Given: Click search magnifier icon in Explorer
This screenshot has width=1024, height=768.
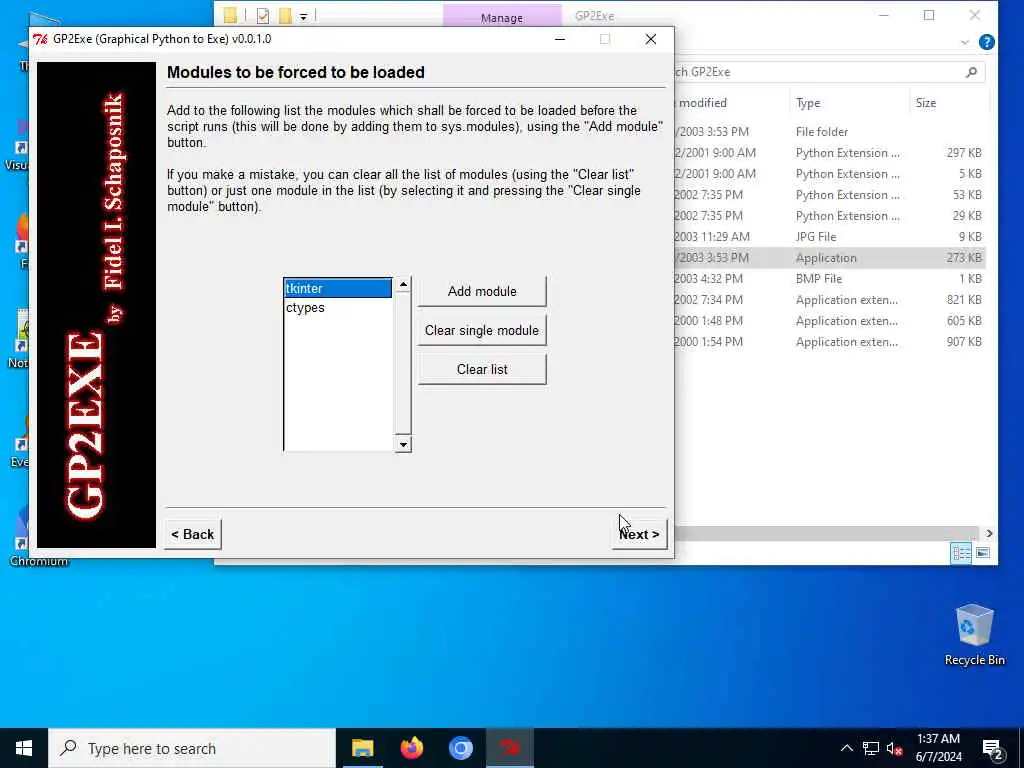Looking at the screenshot, I should click(x=971, y=72).
